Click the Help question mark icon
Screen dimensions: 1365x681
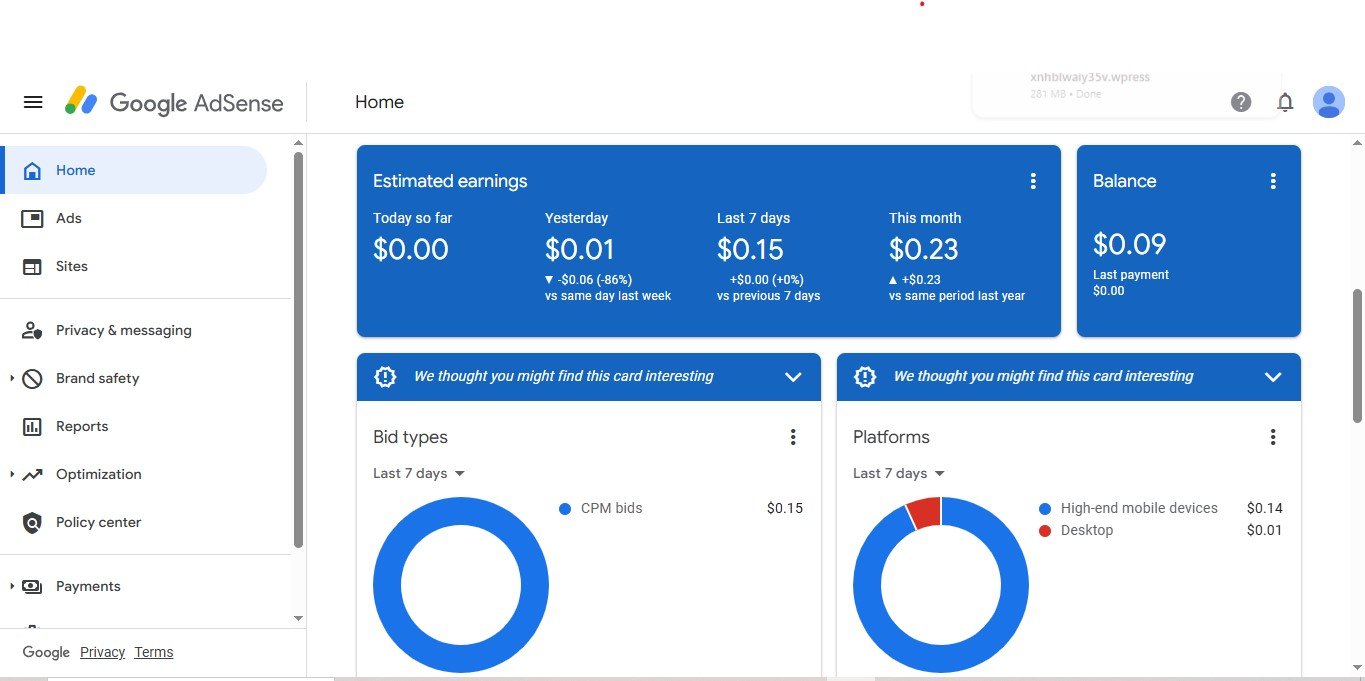pyautogui.click(x=1241, y=102)
